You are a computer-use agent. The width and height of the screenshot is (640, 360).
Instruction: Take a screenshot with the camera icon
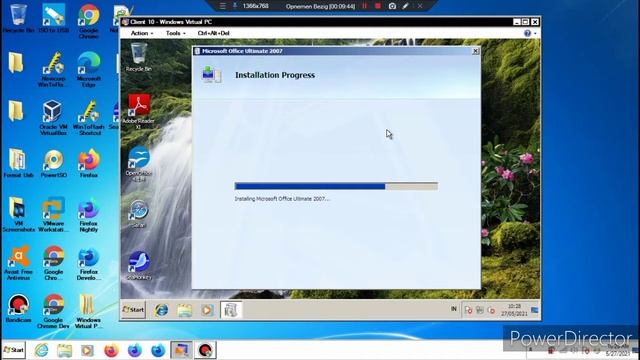coord(392,6)
